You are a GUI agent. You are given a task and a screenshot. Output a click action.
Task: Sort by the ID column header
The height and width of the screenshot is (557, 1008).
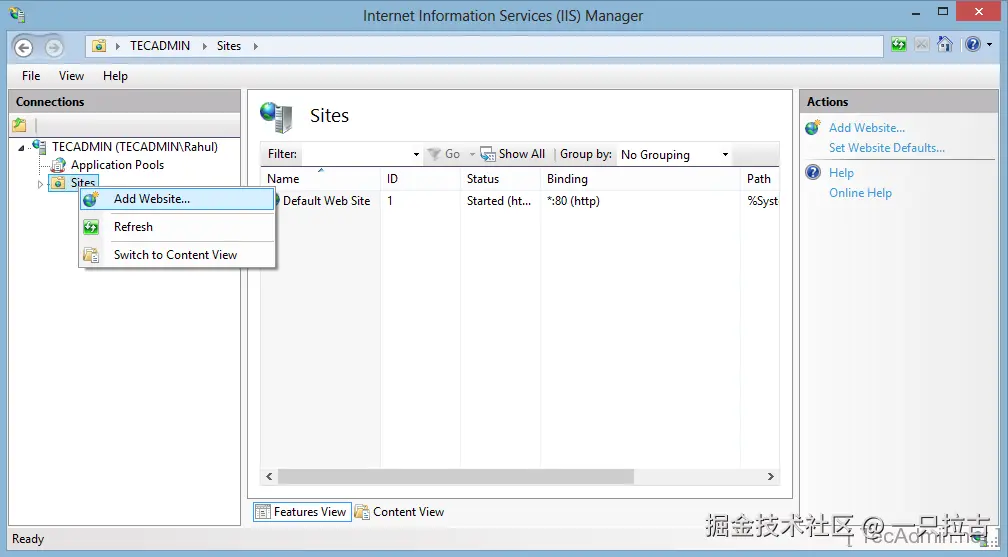click(420, 179)
